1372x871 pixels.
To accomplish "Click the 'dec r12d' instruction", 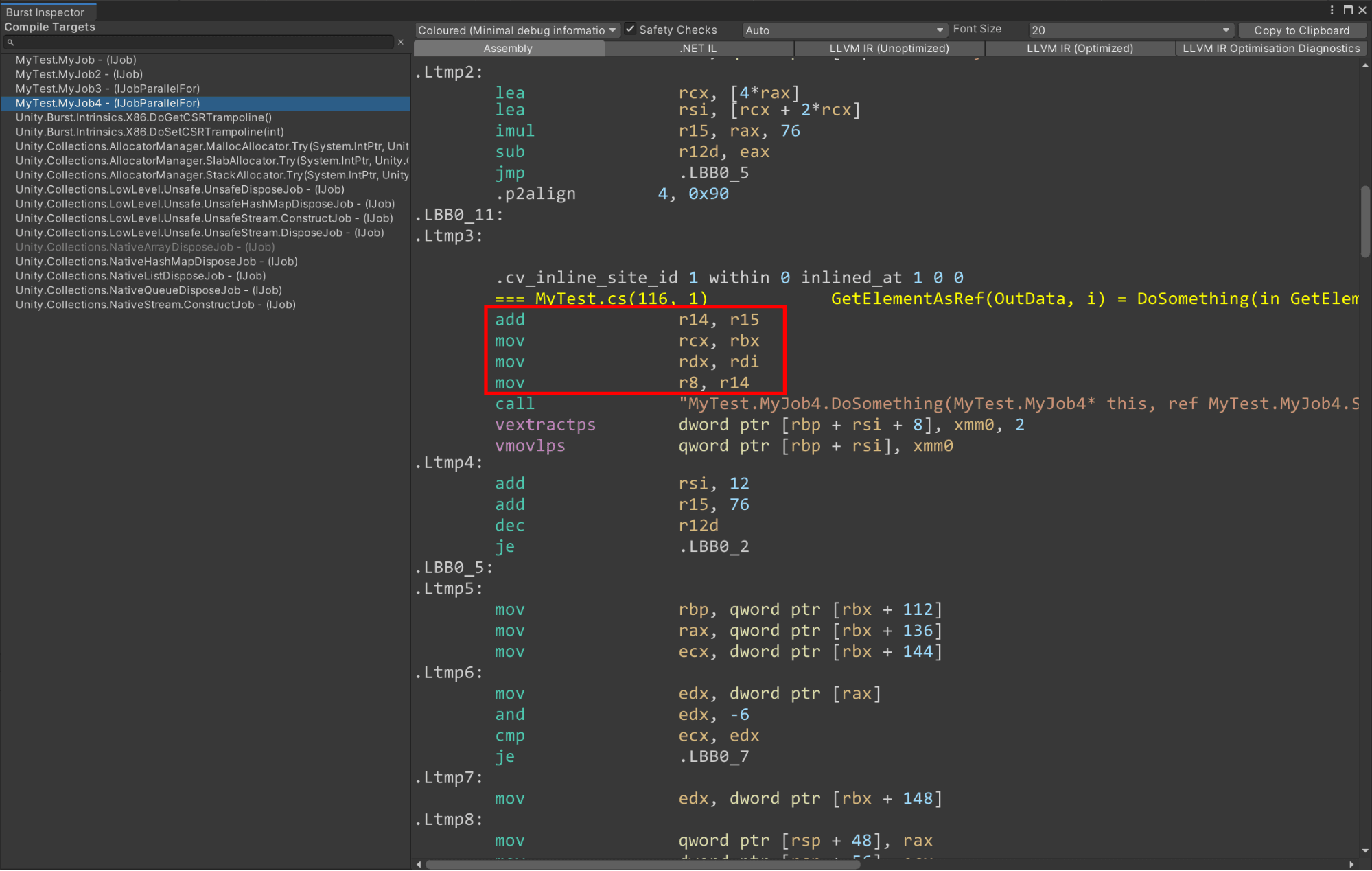I will click(607, 526).
